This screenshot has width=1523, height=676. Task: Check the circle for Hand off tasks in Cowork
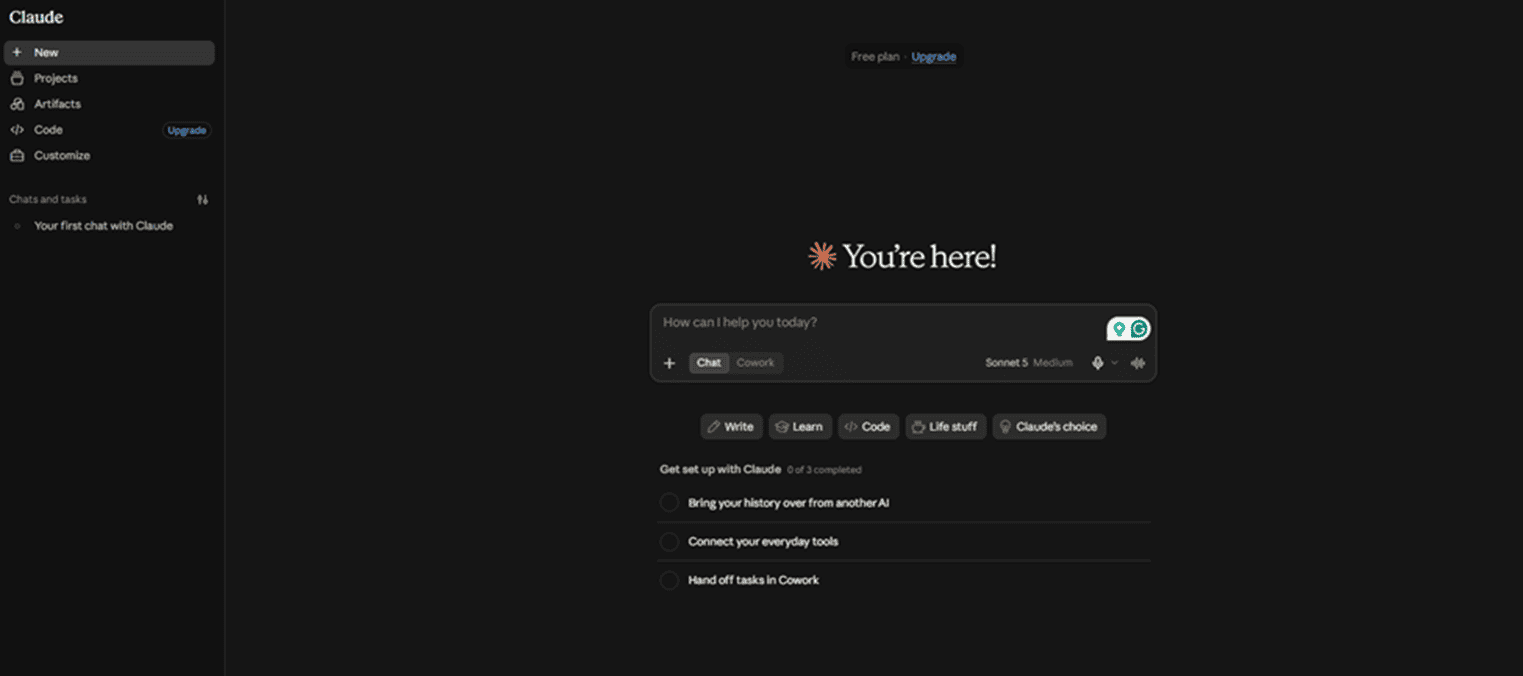click(669, 580)
